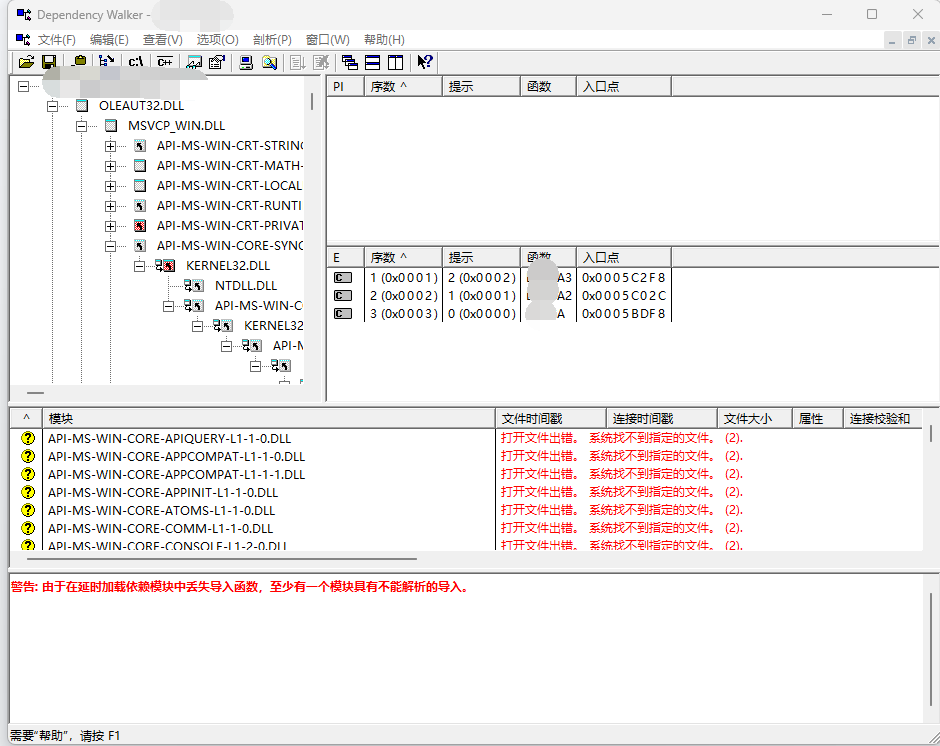Click the context Help arrow icon

click(x=425, y=62)
